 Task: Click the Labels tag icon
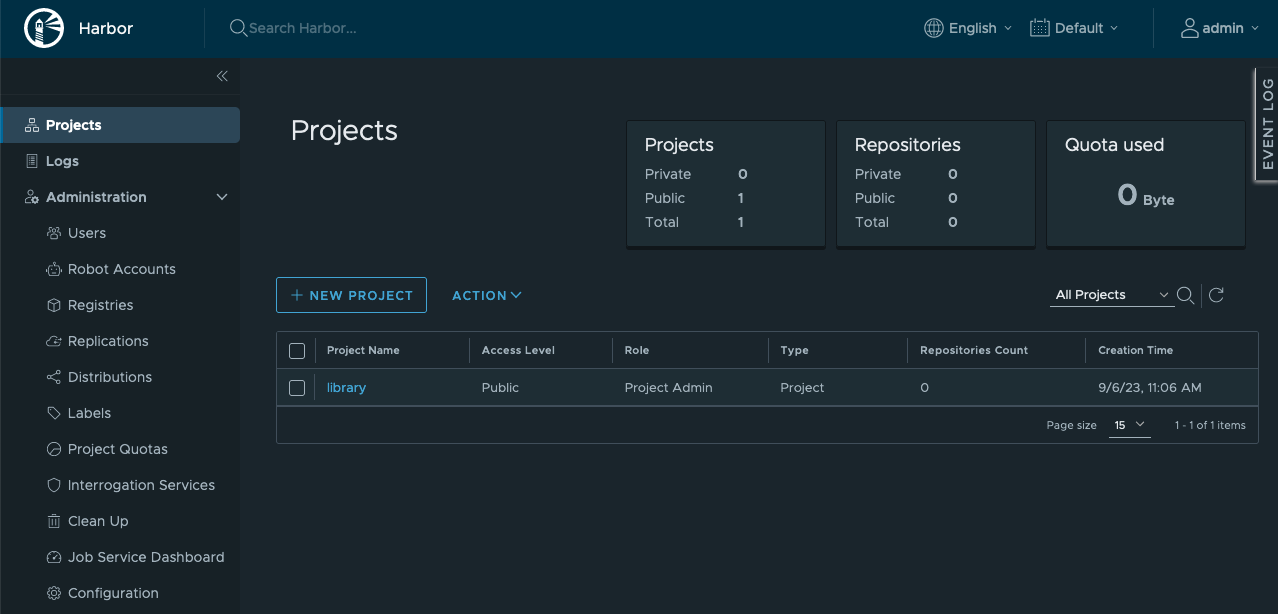(x=54, y=413)
